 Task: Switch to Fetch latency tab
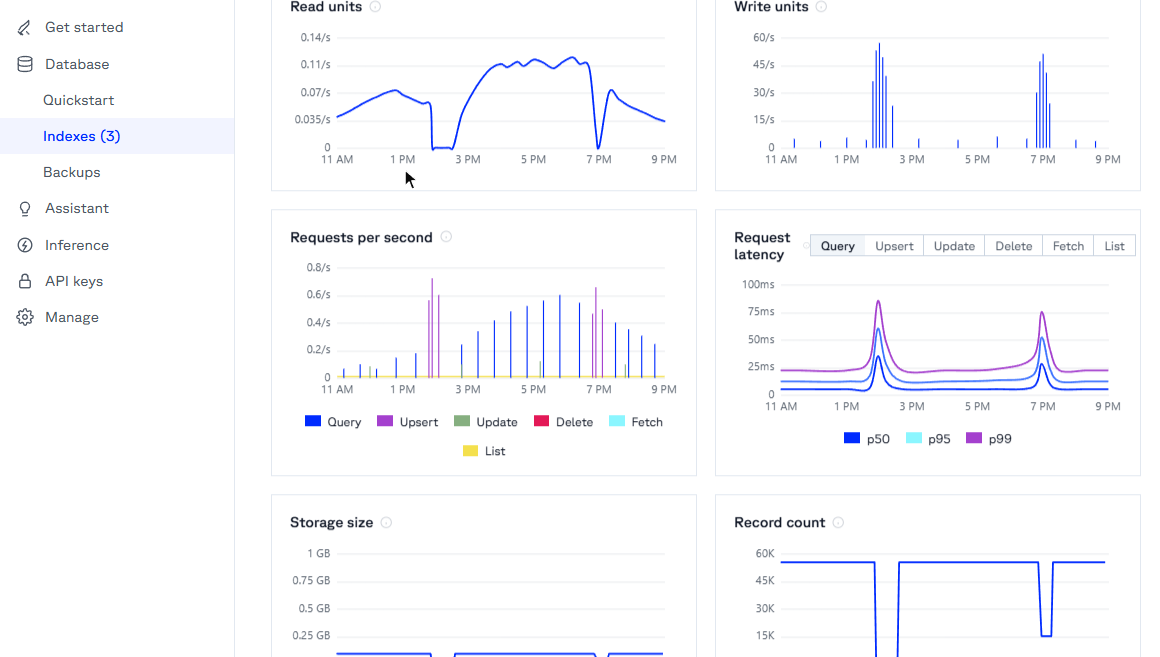1068,246
